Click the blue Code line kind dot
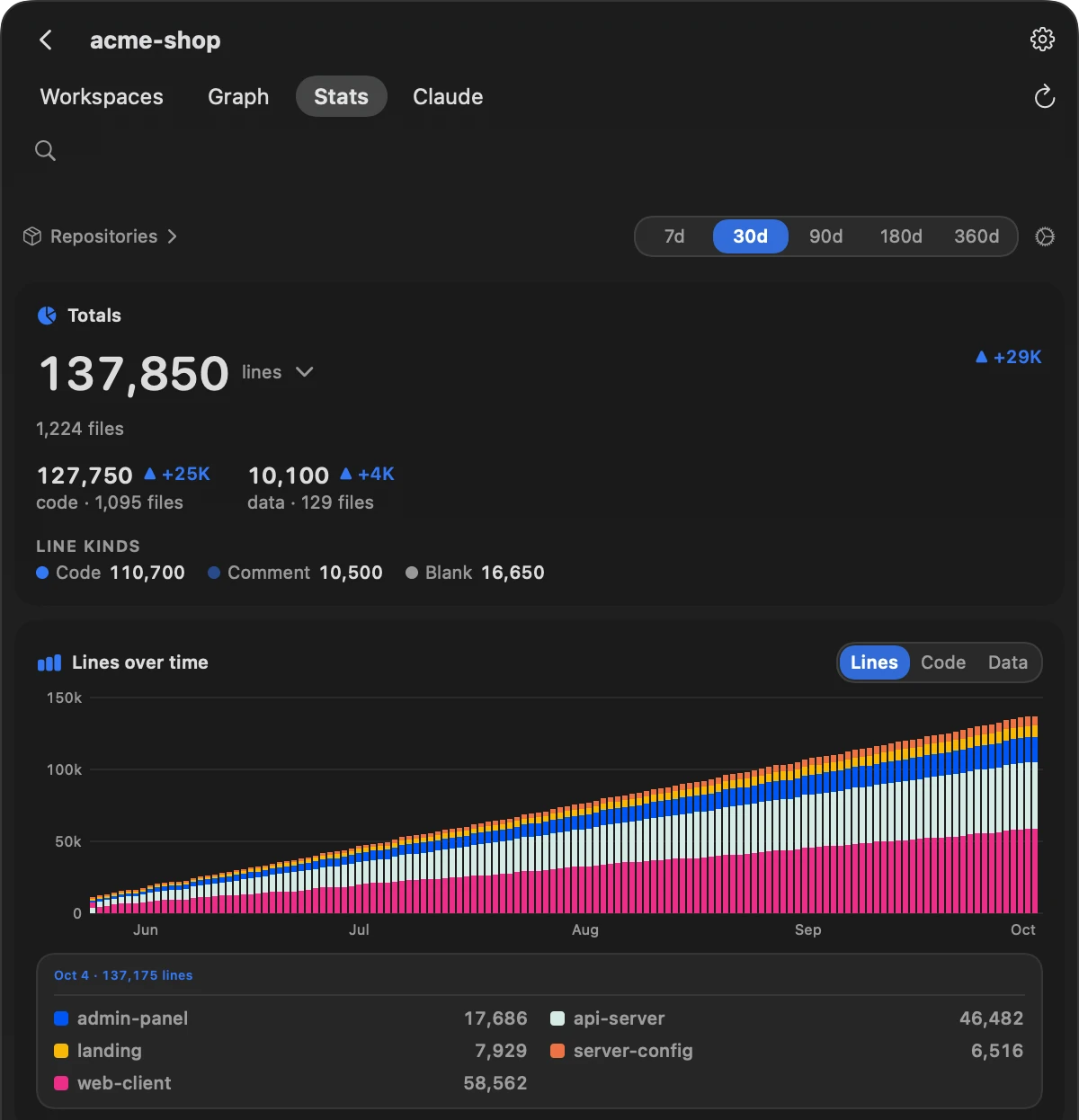 (42, 573)
